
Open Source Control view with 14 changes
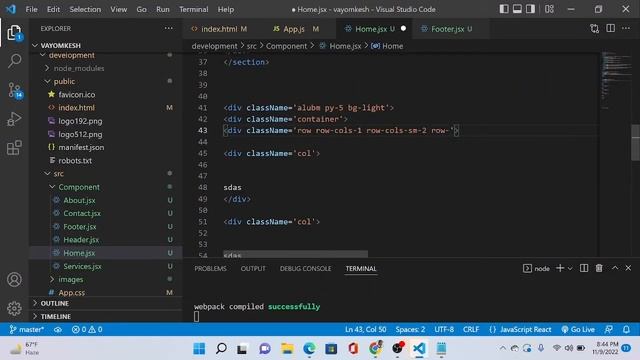point(15,90)
